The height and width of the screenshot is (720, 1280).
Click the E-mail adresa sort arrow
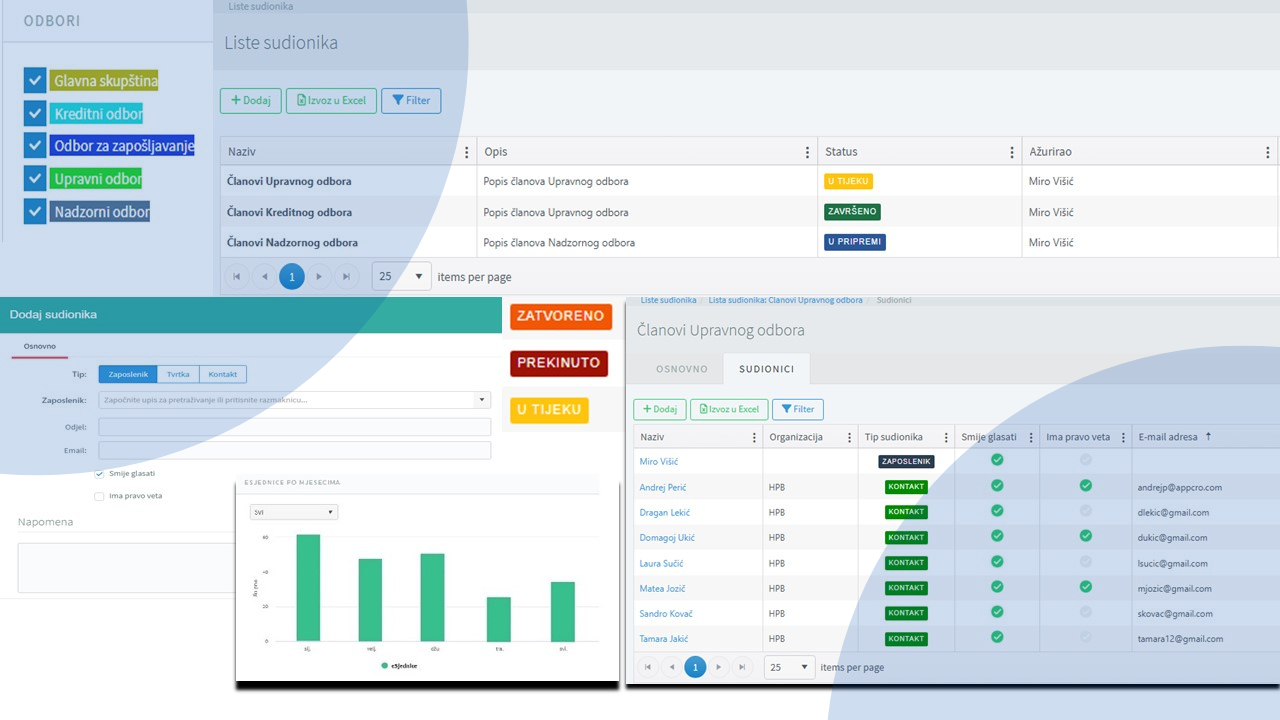pyautogui.click(x=1208, y=436)
